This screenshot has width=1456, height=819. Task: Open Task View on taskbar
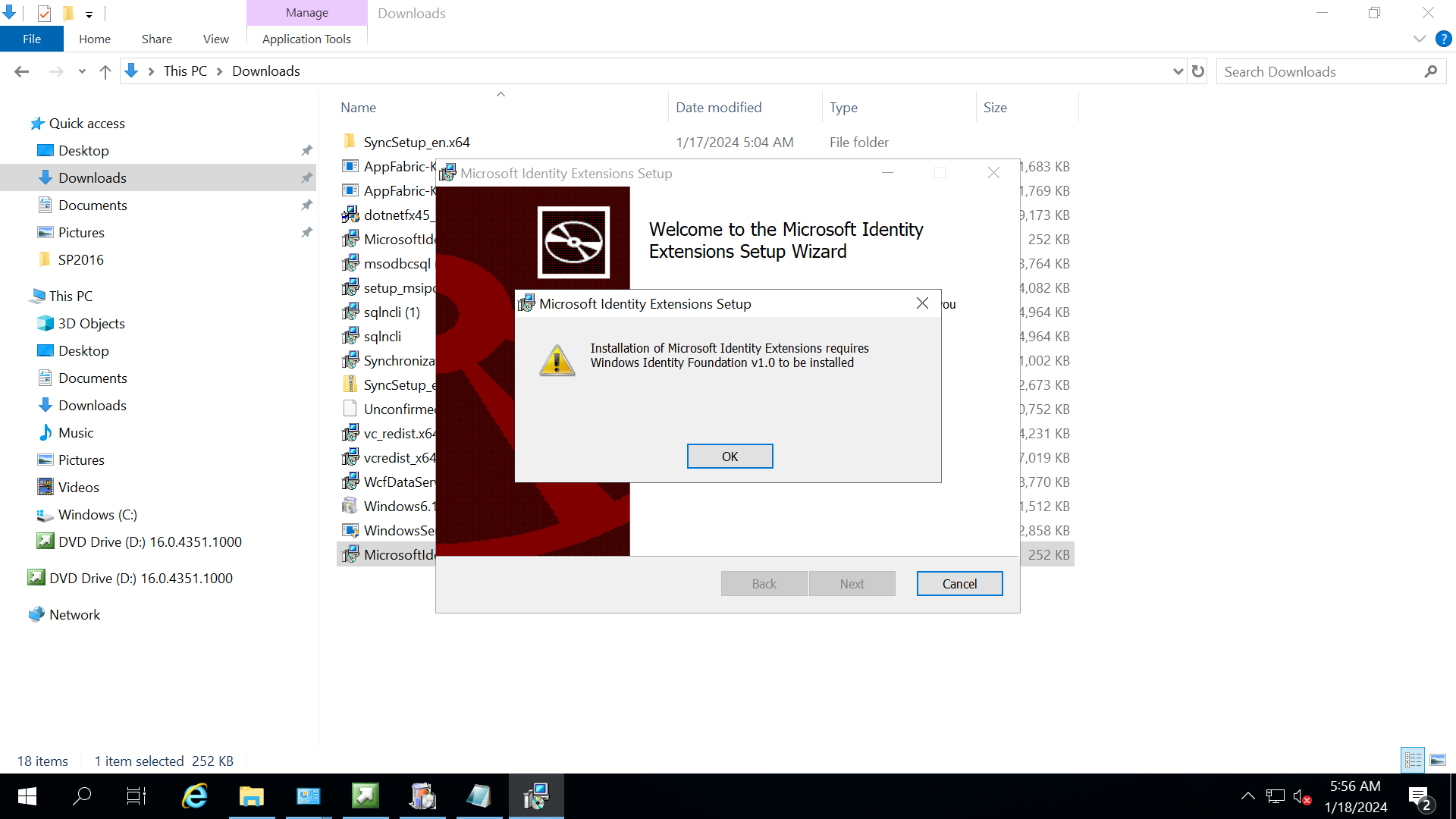[x=136, y=796]
